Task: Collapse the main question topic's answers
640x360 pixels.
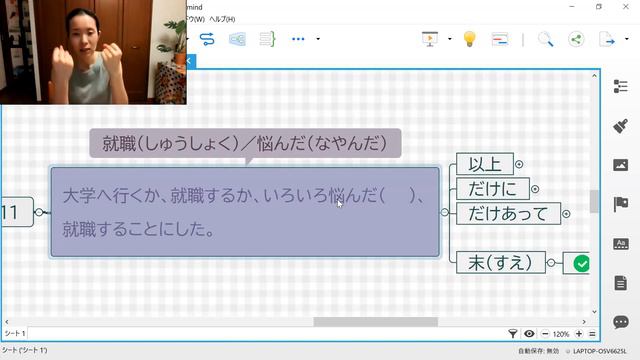Action: 445,212
